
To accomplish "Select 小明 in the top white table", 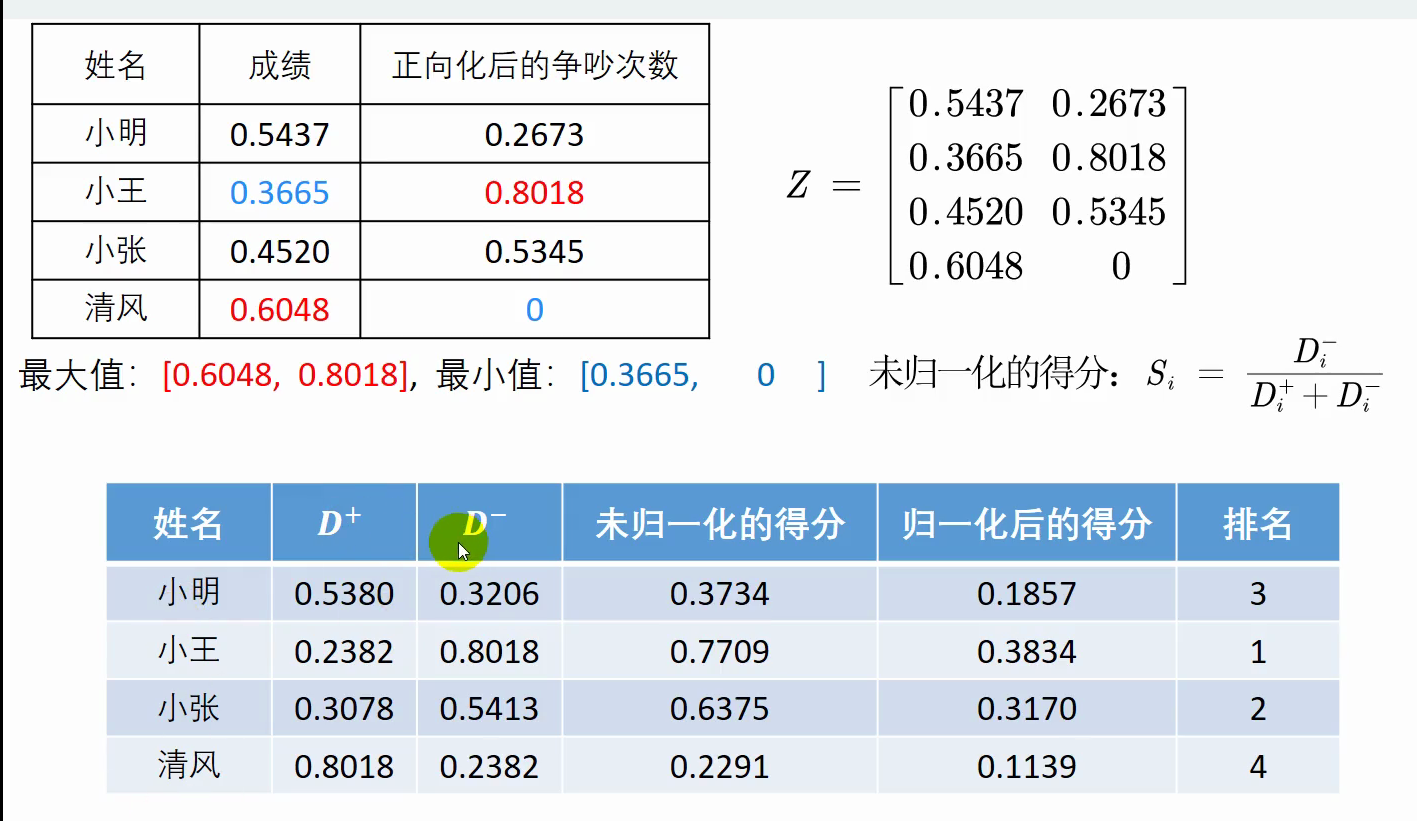I will (116, 133).
